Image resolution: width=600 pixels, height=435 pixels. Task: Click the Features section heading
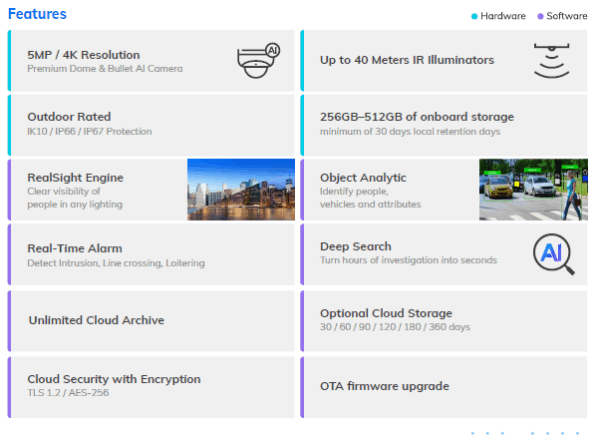point(38,14)
